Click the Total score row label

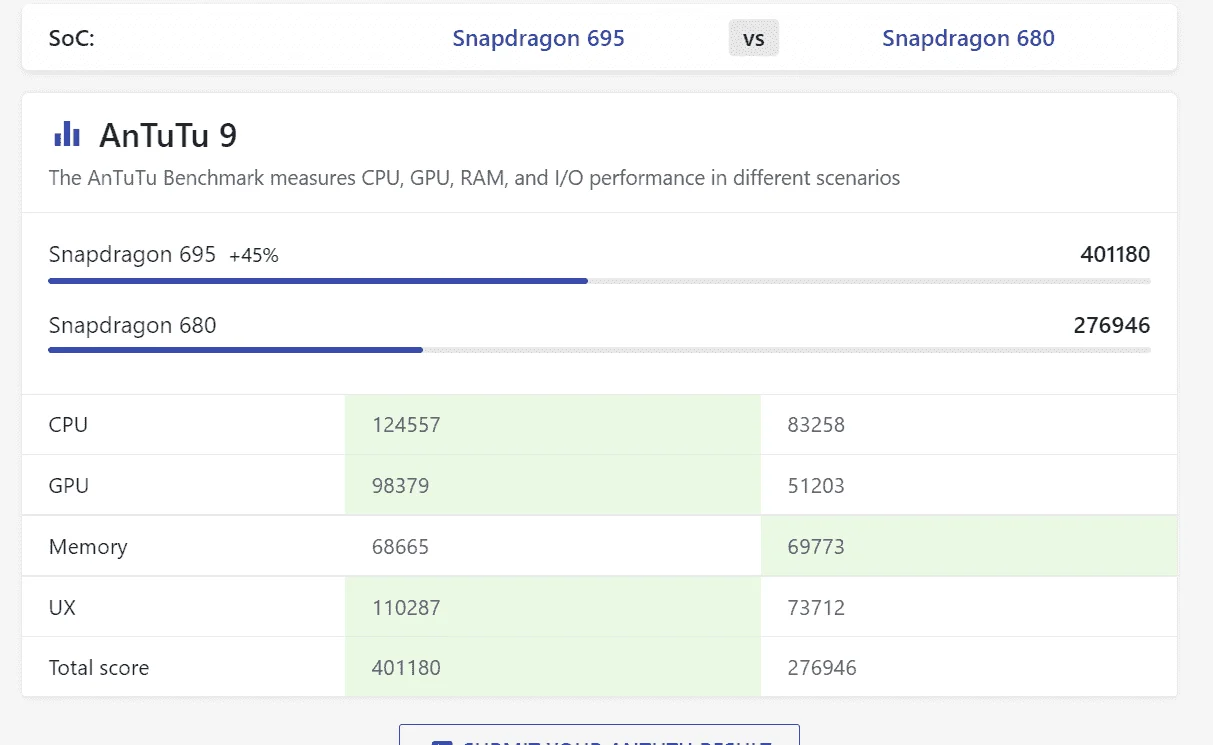click(99, 668)
